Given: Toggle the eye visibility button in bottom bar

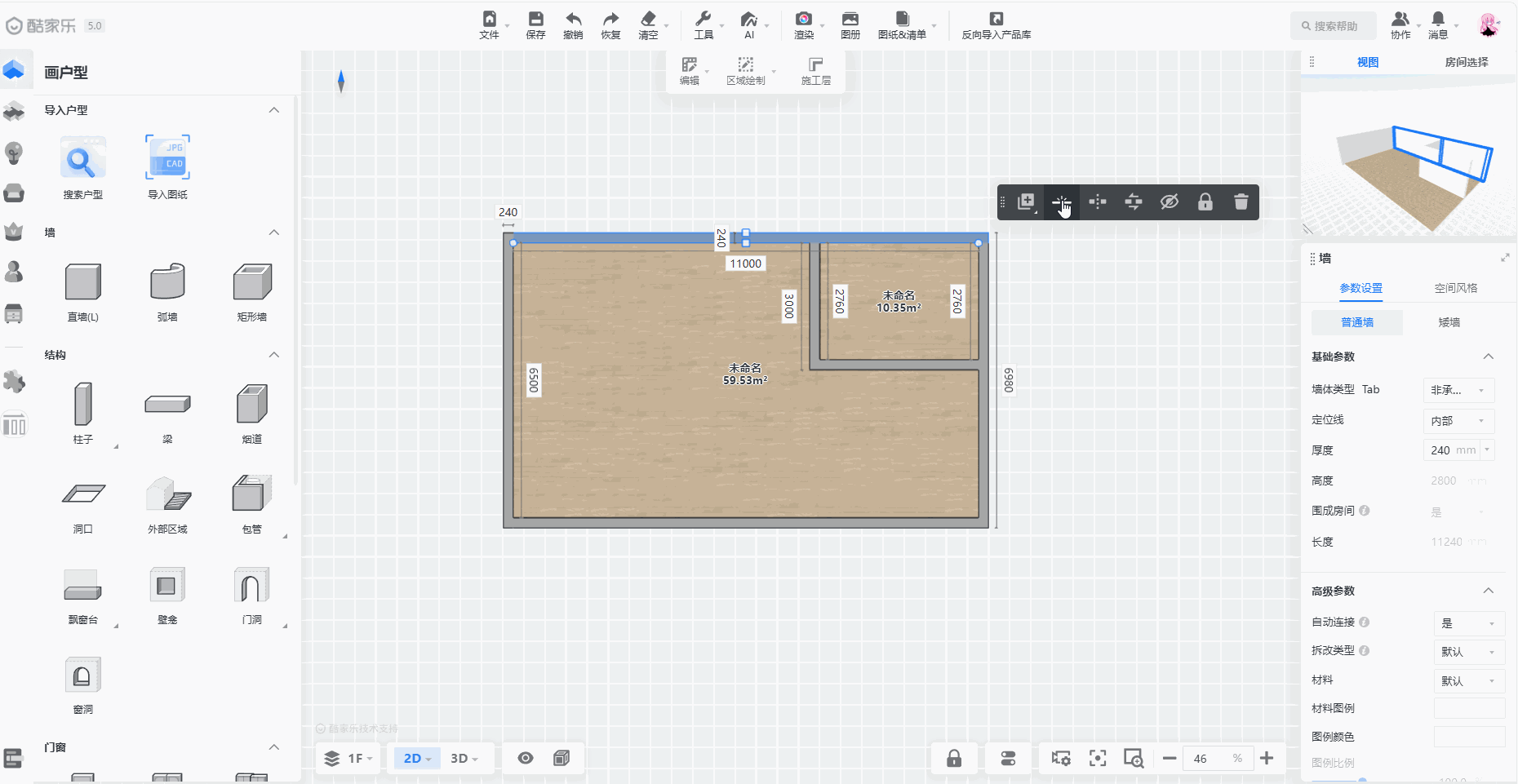Looking at the screenshot, I should point(526,758).
